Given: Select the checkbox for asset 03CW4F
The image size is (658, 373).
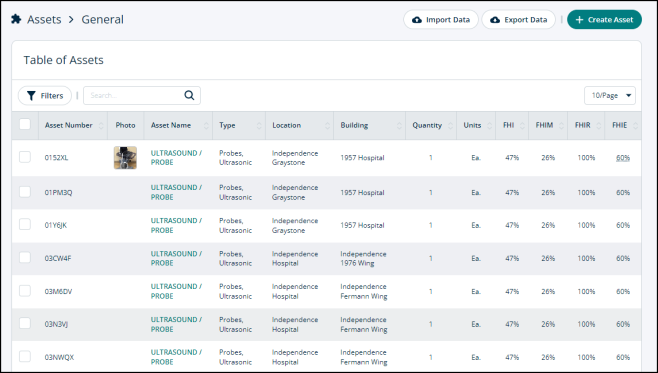Looking at the screenshot, I should tap(25, 257).
